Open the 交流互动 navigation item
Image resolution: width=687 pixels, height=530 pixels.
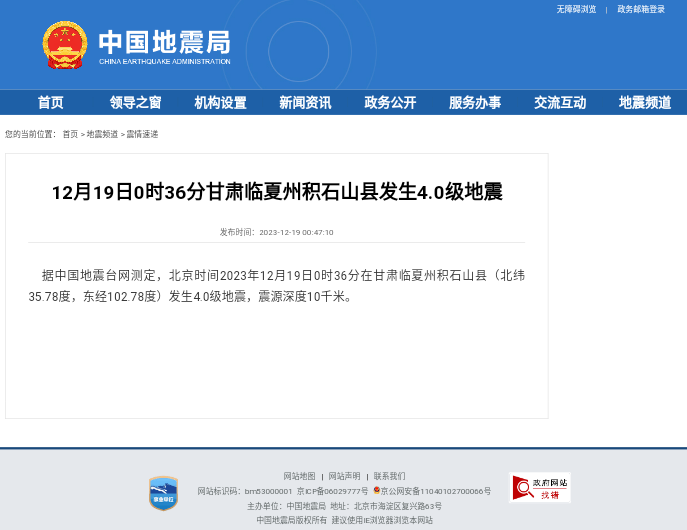point(560,102)
